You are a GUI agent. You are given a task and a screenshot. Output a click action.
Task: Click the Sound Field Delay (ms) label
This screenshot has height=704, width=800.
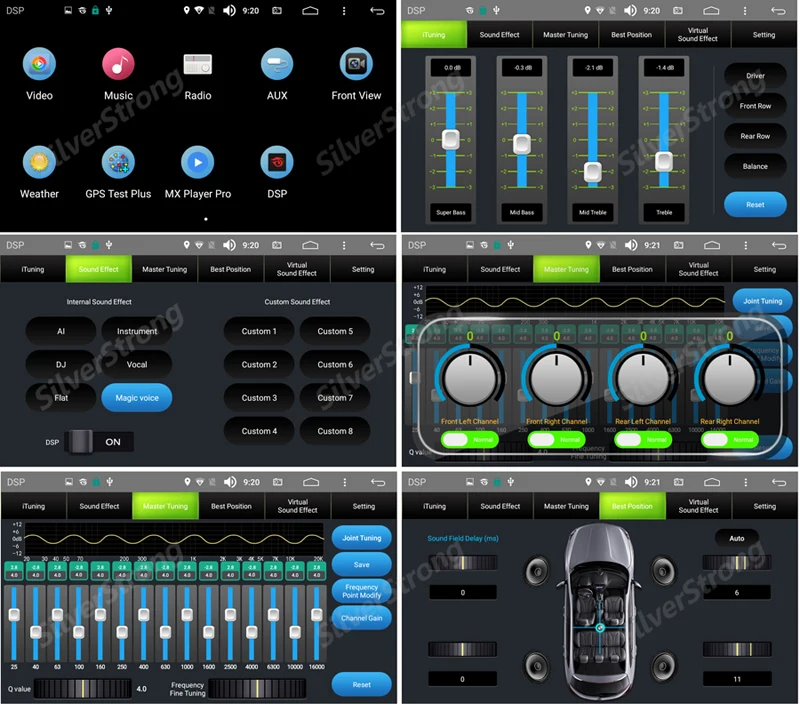click(x=463, y=538)
